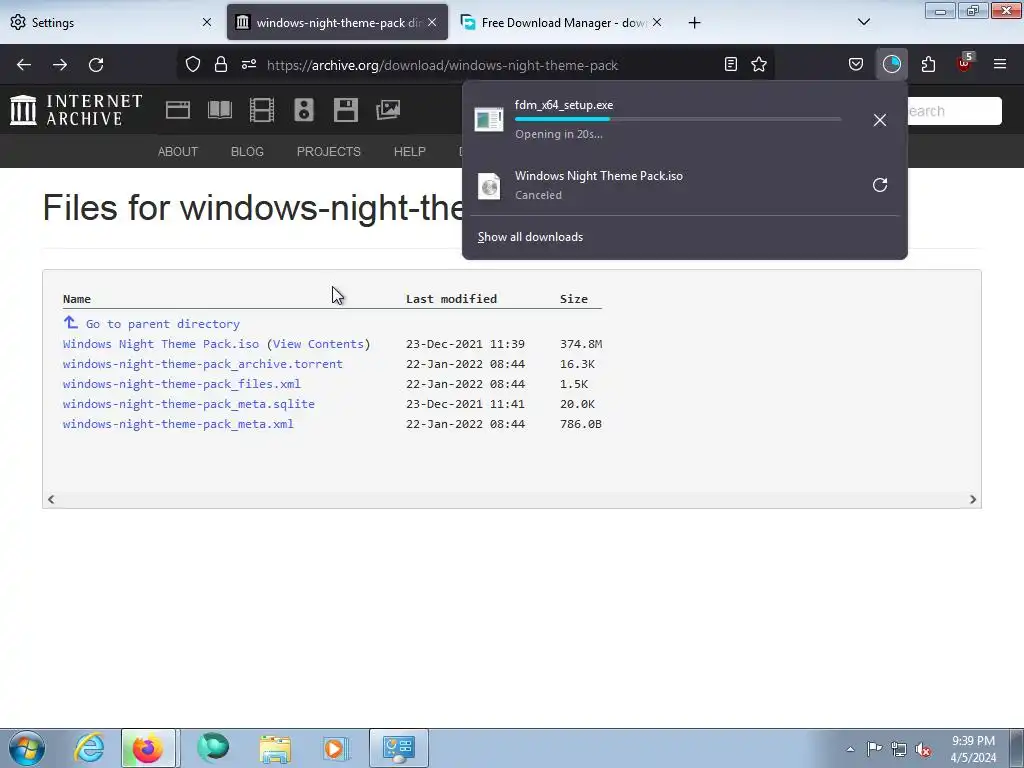This screenshot has height=768, width=1024.
Task: Click the Internet Archive logo
Action: pyautogui.click(x=76, y=110)
